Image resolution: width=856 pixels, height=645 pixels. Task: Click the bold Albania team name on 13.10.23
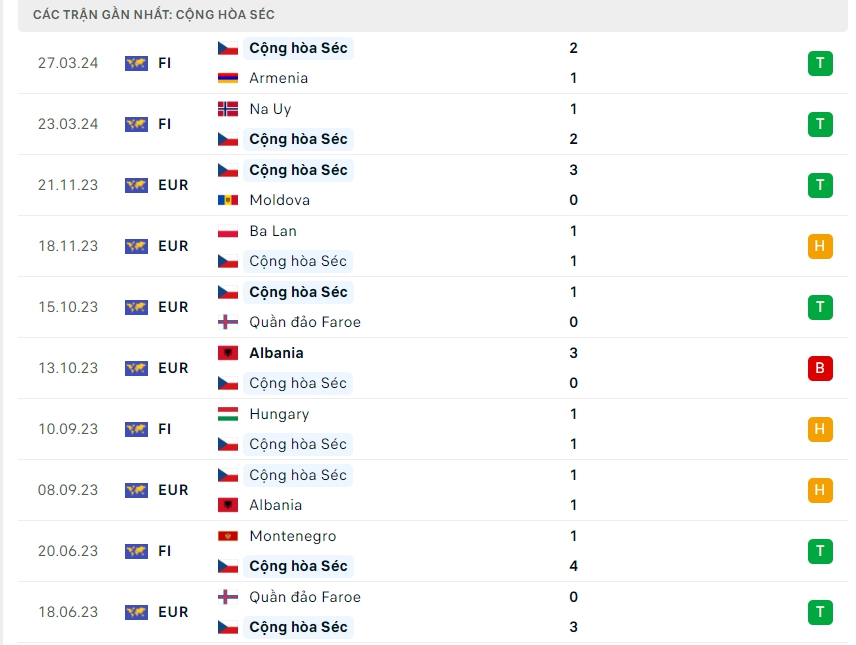[x=276, y=353]
